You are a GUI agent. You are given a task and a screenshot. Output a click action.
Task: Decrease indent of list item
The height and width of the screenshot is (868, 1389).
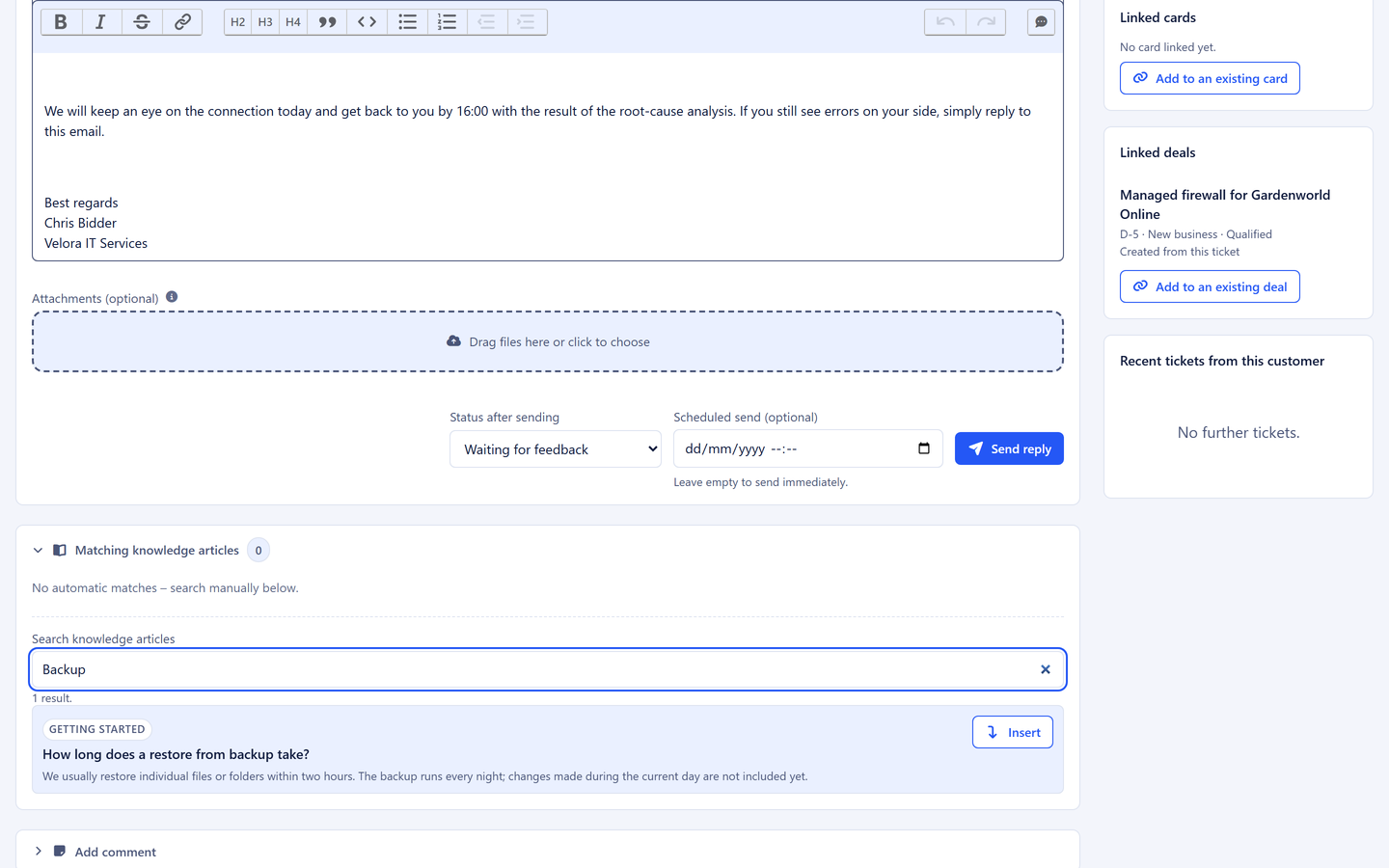point(486,22)
